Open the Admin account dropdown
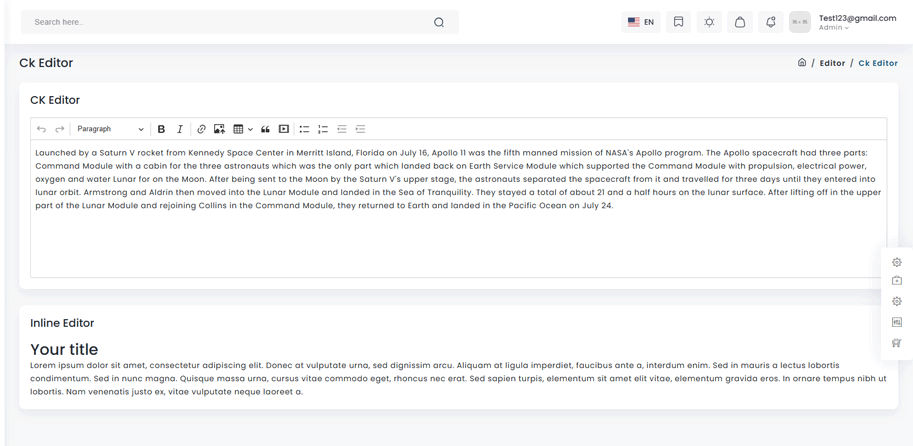Image resolution: width=913 pixels, height=446 pixels. [x=834, y=28]
